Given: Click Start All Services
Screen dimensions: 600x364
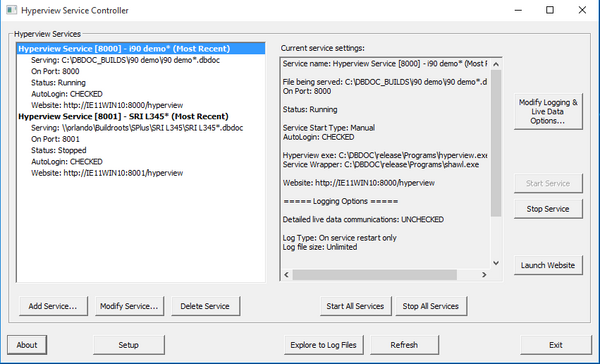Looking at the screenshot, I should (x=355, y=306).
